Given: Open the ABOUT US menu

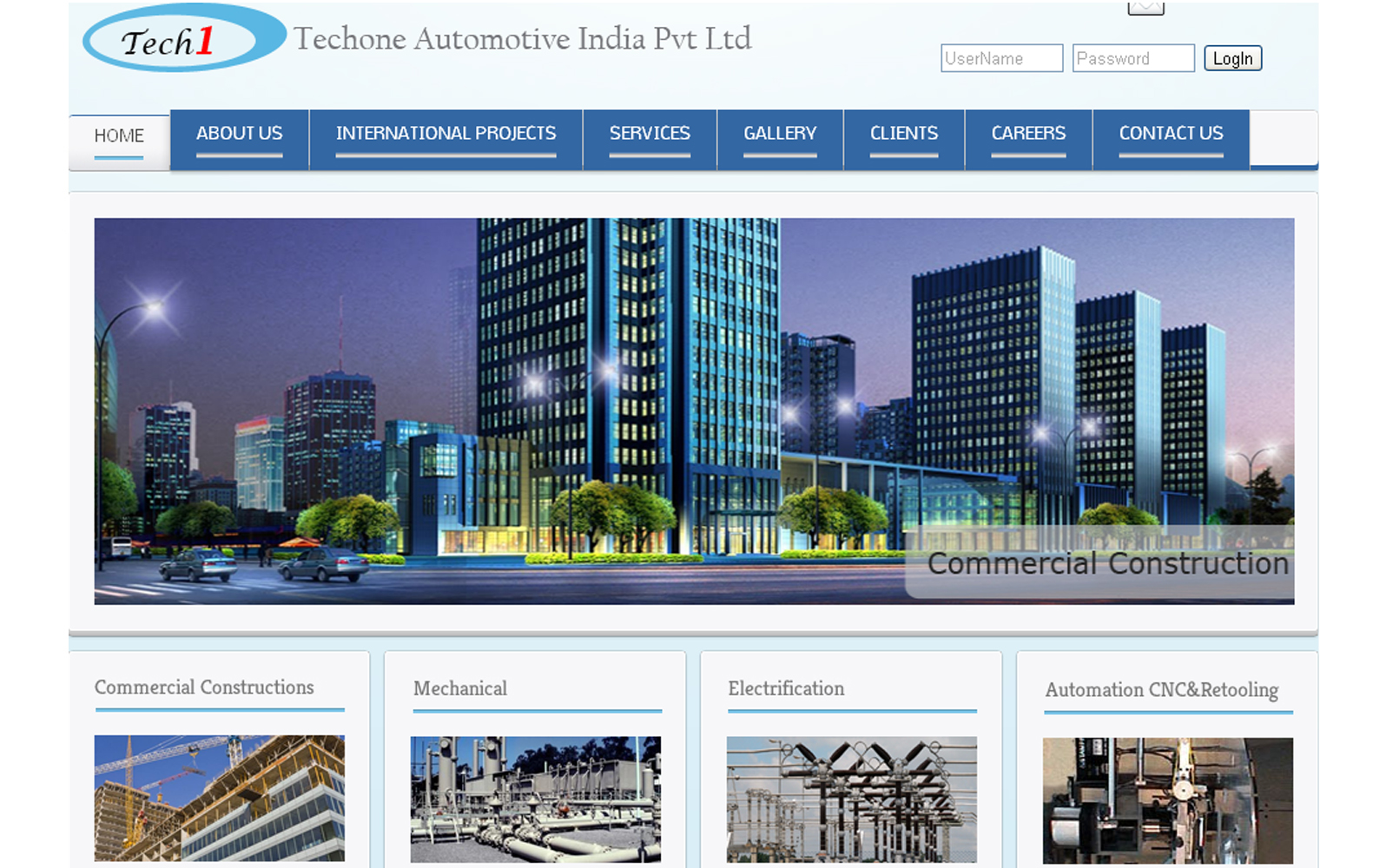Looking at the screenshot, I should pyautogui.click(x=240, y=139).
